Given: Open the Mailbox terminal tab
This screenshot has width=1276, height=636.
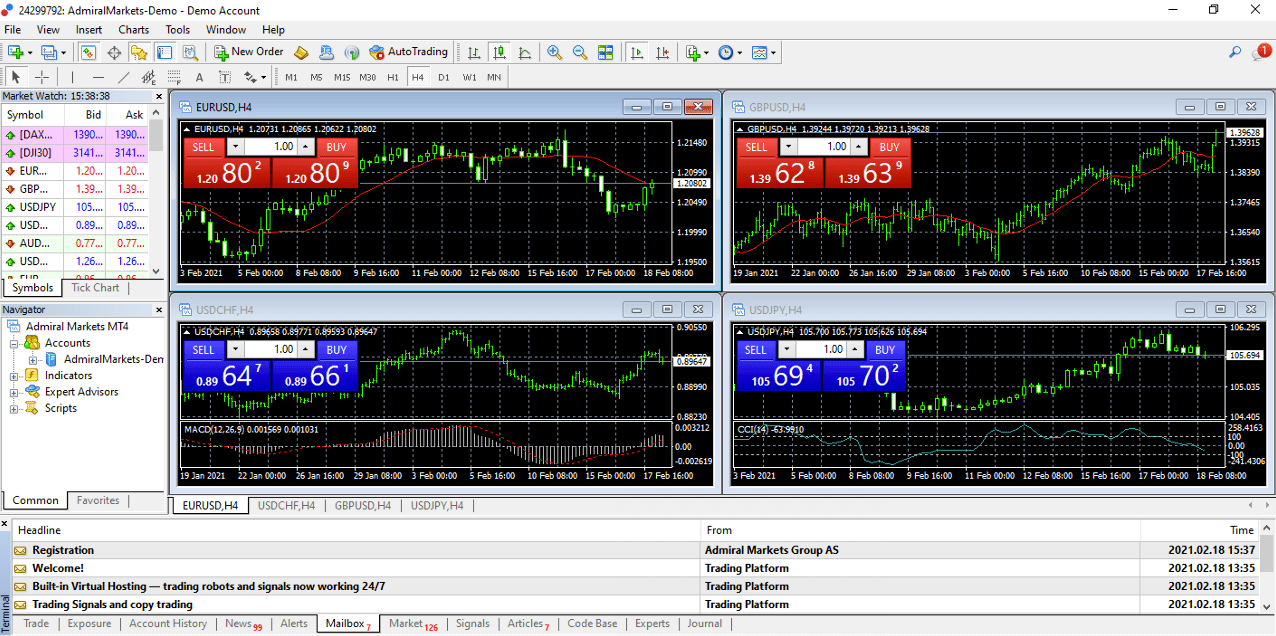Looking at the screenshot, I should point(344,623).
